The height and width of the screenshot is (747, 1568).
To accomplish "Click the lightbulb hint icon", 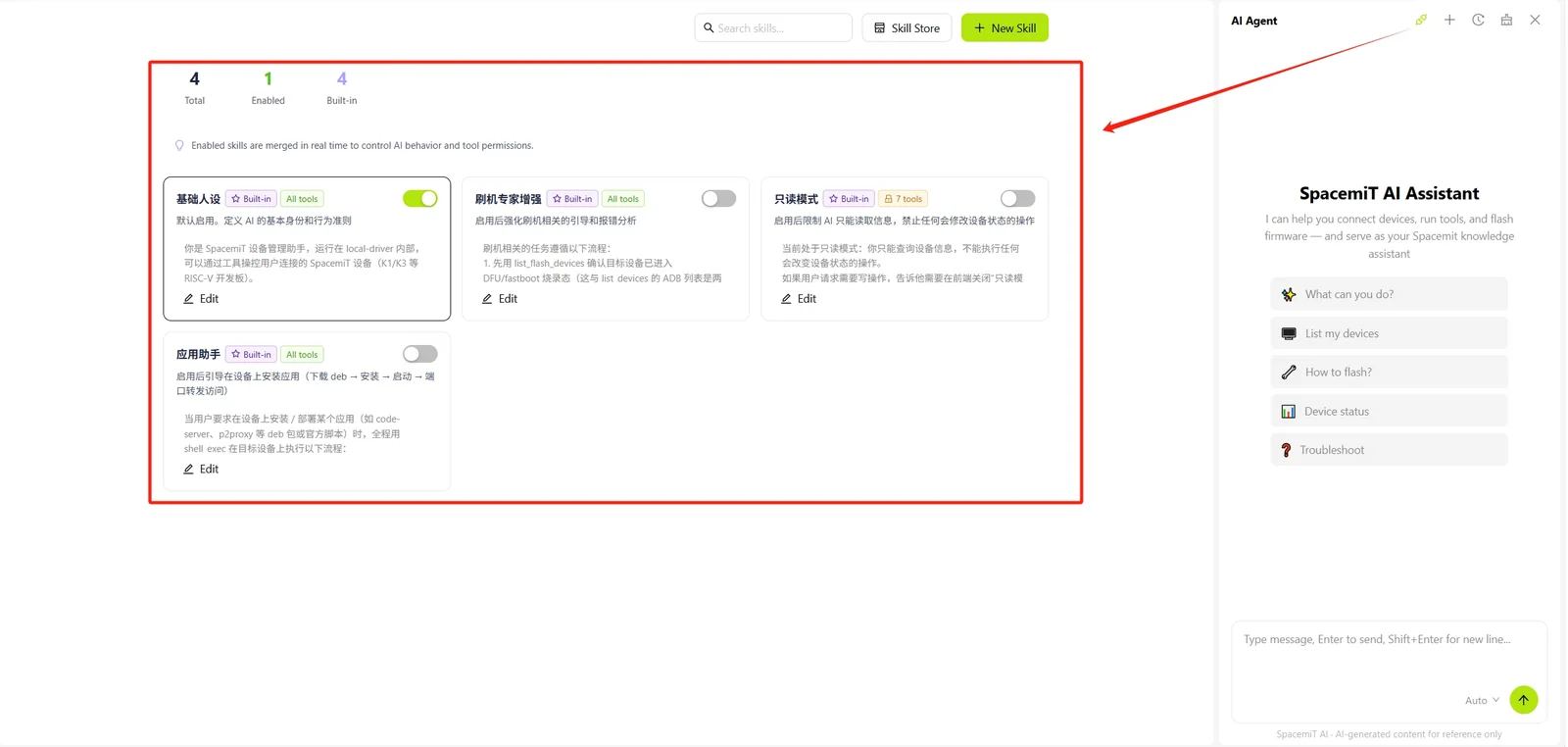I will (x=179, y=145).
